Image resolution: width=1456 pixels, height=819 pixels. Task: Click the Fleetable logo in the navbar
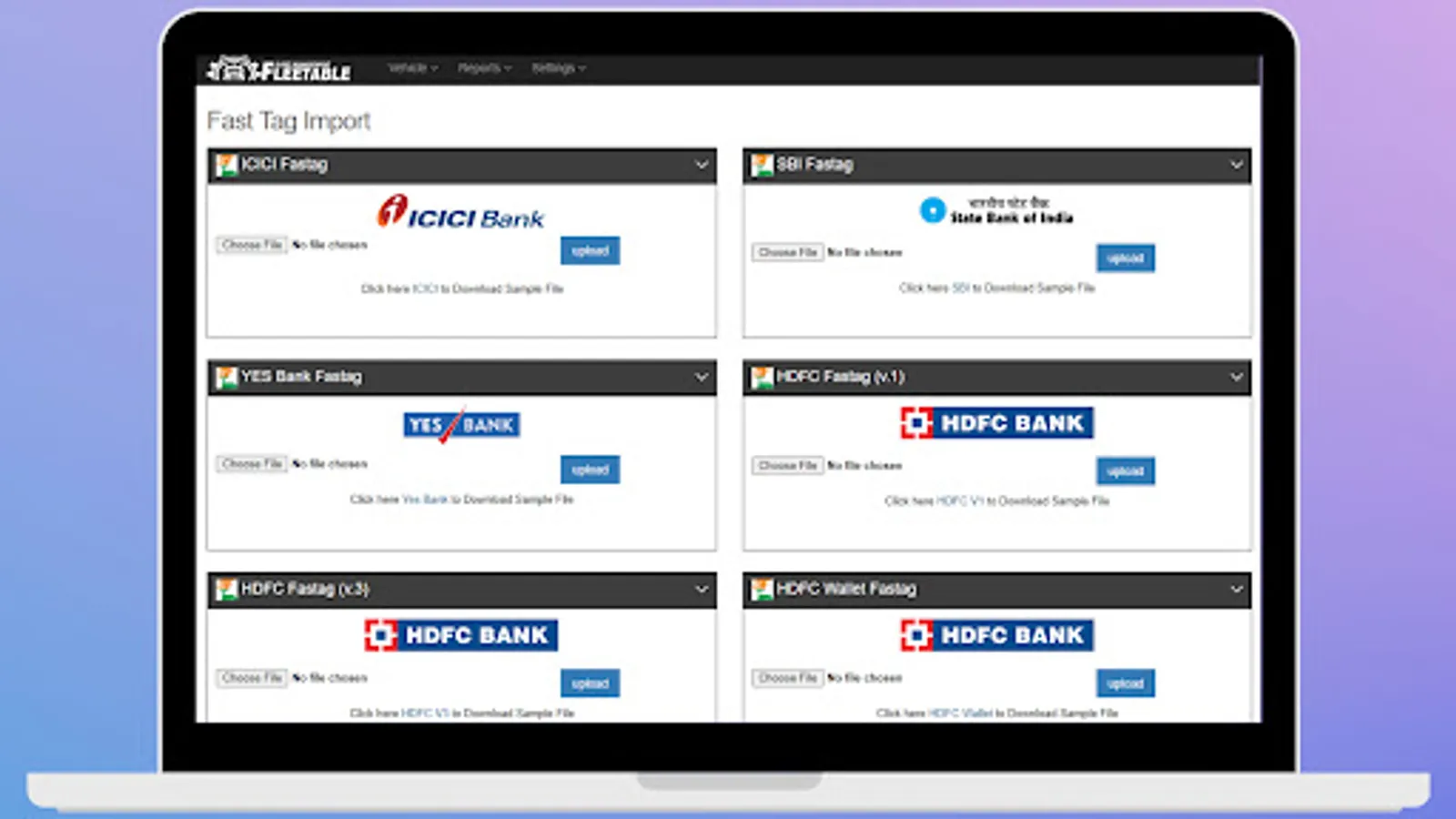(278, 69)
